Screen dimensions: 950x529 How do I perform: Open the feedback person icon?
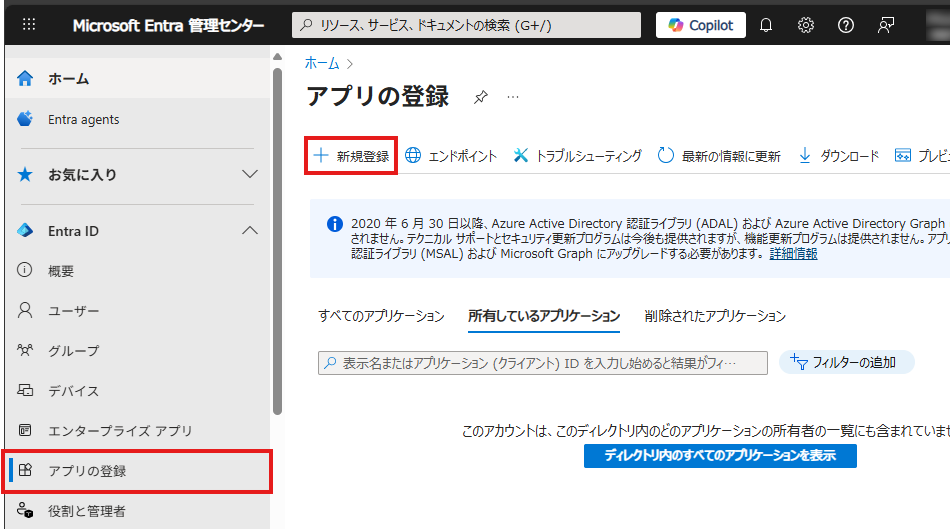885,25
